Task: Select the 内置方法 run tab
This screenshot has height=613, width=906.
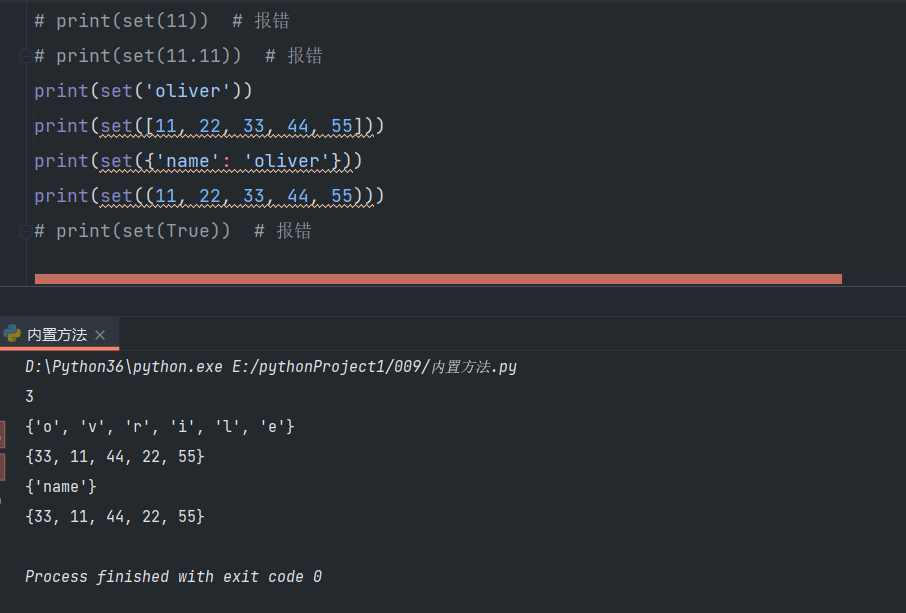Action: coord(57,334)
